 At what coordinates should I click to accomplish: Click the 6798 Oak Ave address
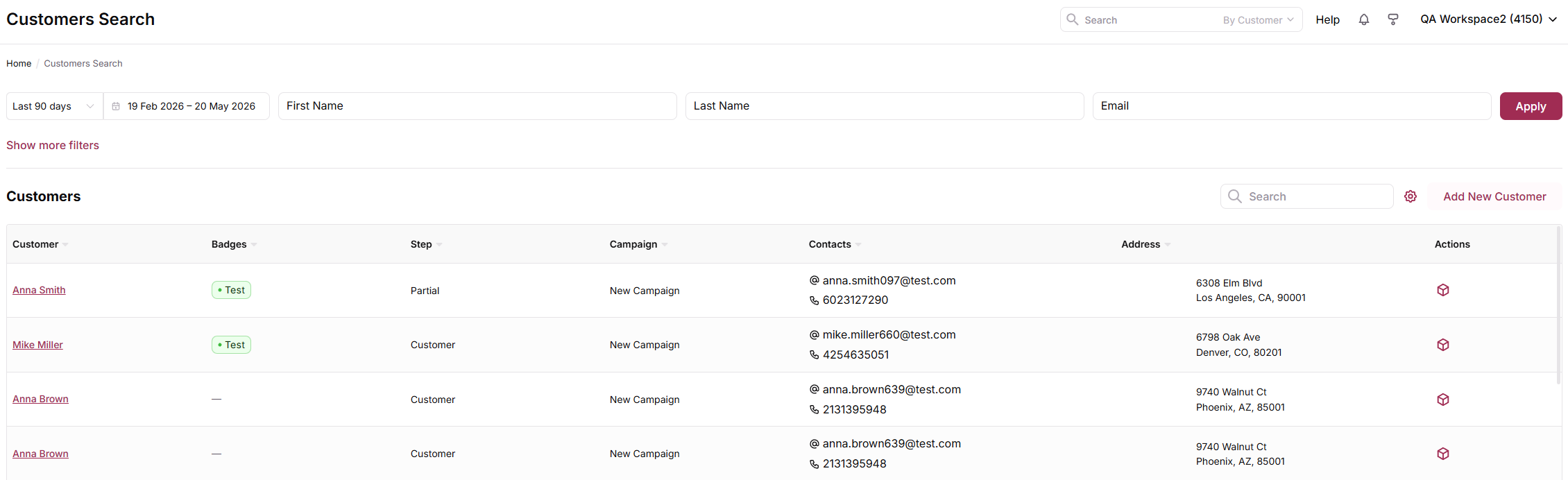pyautogui.click(x=1228, y=337)
